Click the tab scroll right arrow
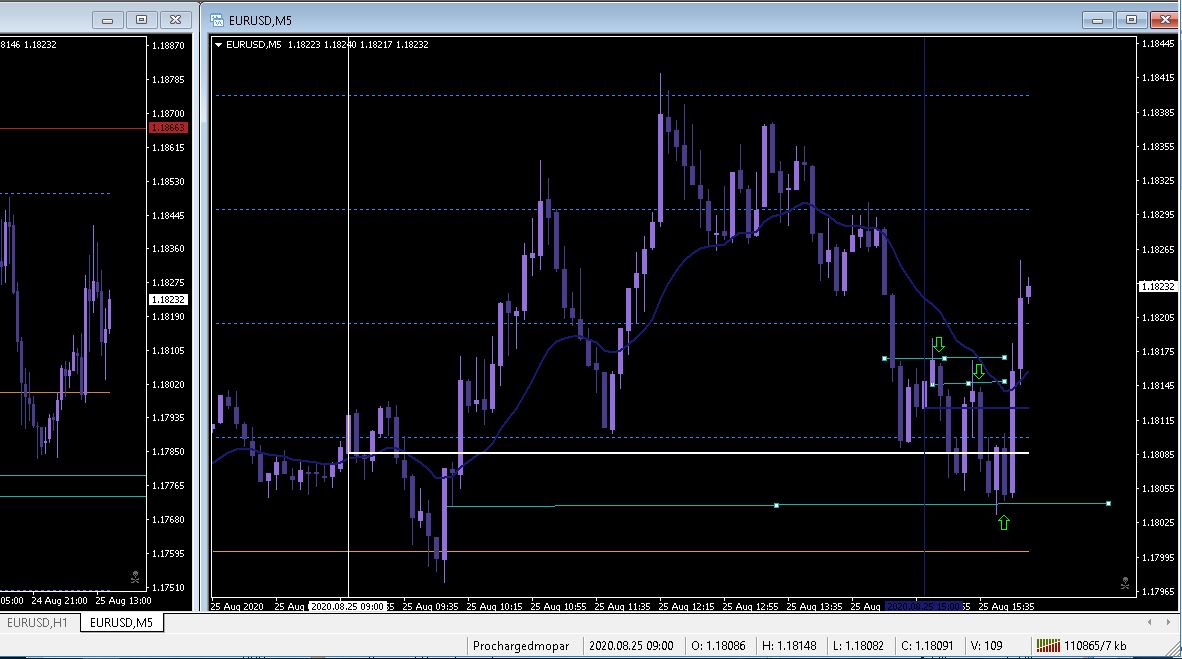The width and height of the screenshot is (1182, 659). 1168,623
